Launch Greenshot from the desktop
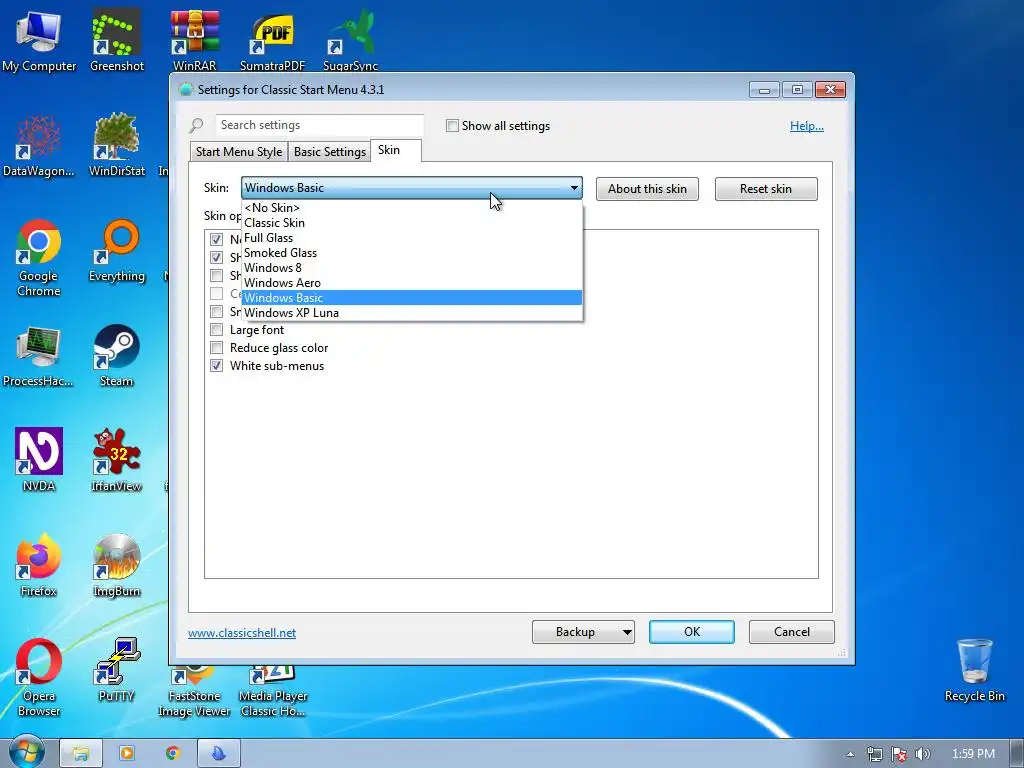The image size is (1024, 768). [116, 40]
